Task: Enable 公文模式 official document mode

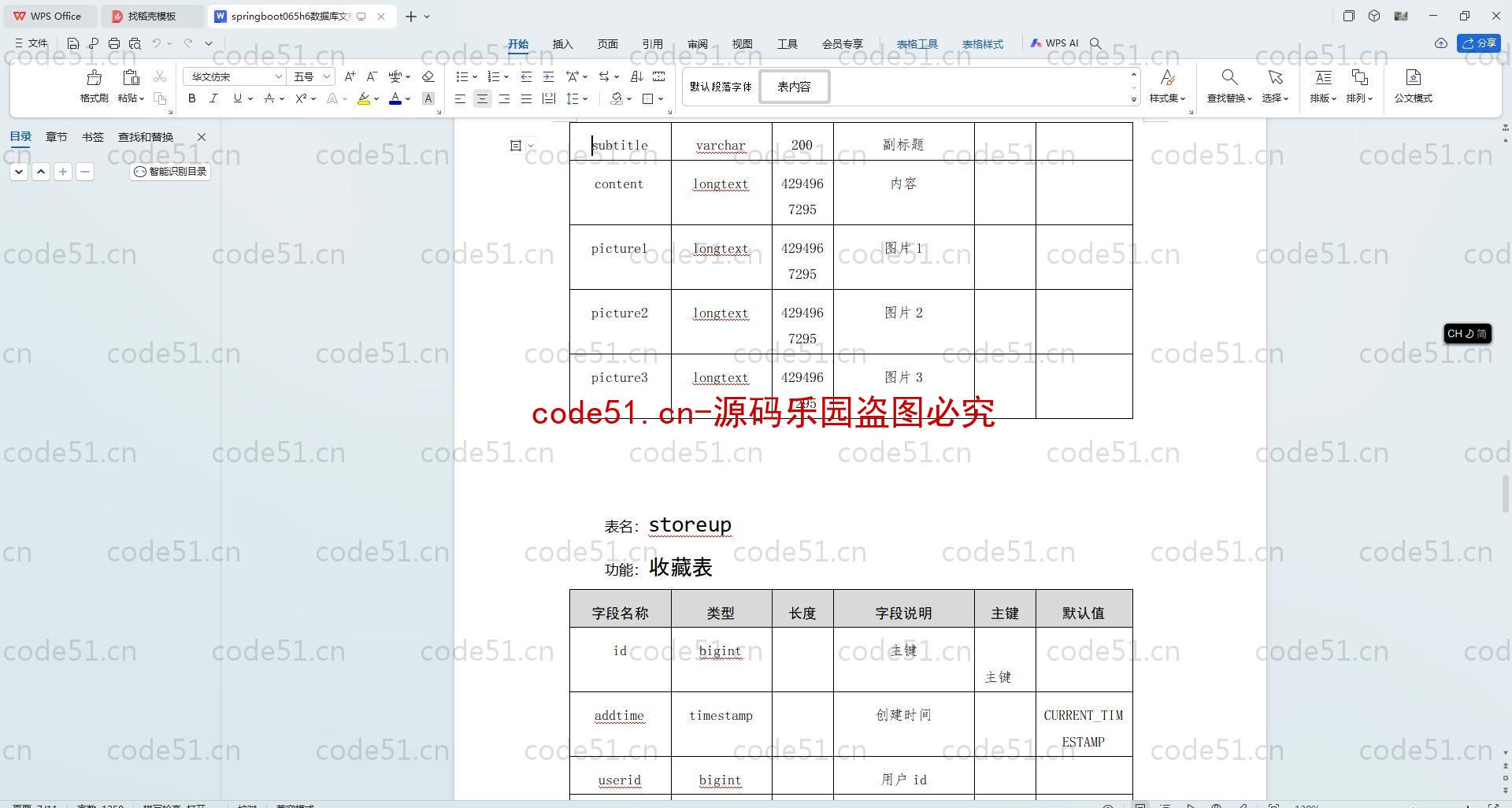Action: (1413, 87)
